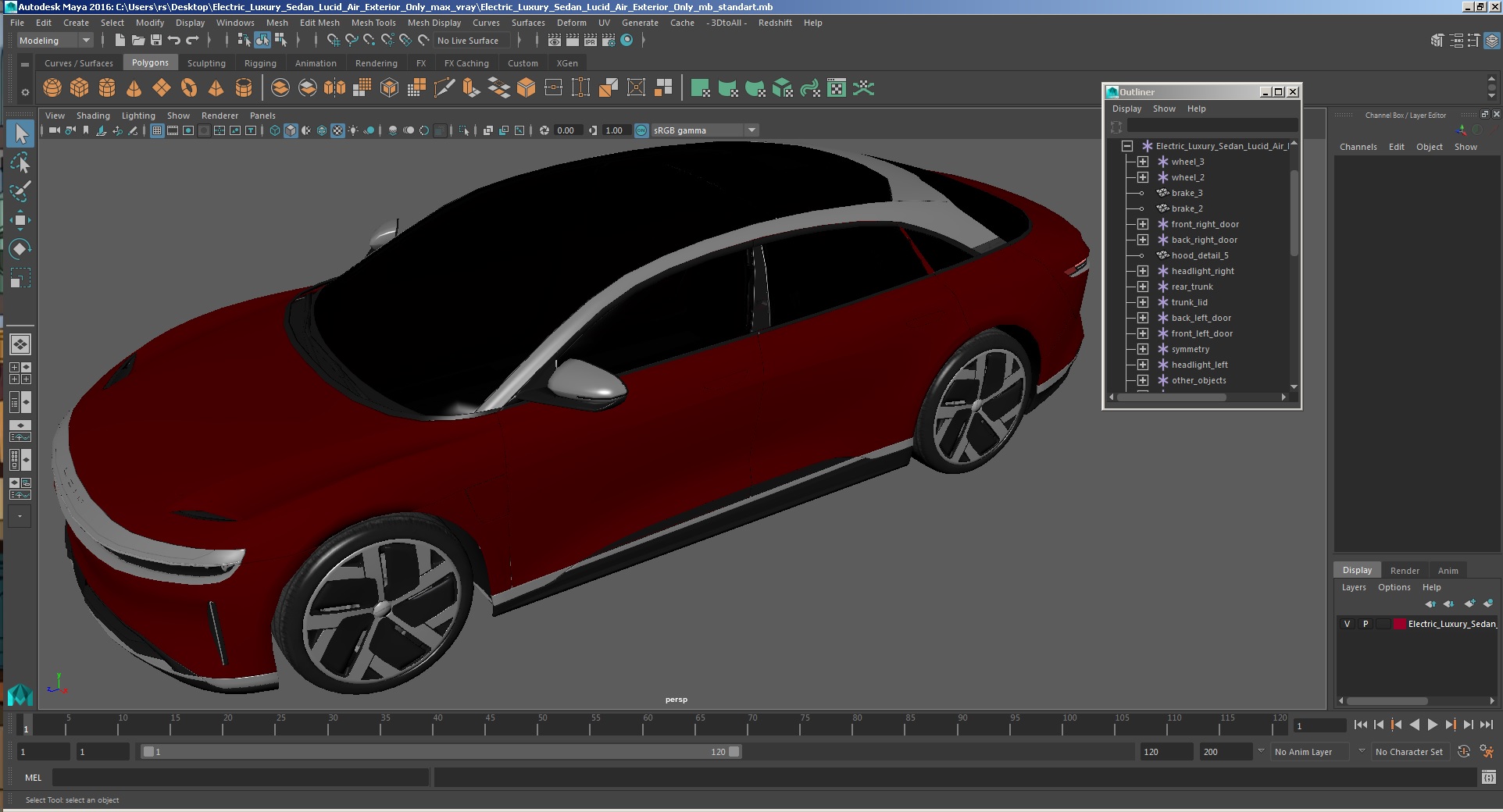Select the Paint selection tool

20,191
